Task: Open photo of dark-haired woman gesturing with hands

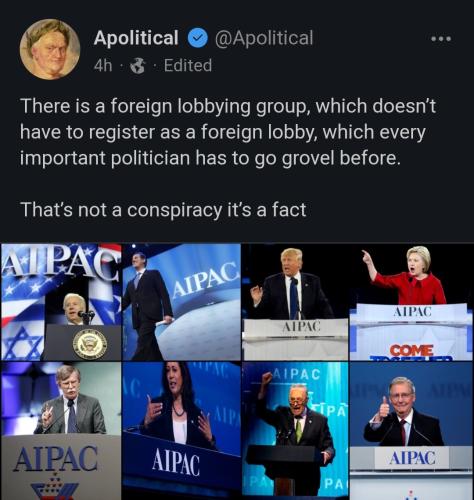Action: (x=182, y=431)
